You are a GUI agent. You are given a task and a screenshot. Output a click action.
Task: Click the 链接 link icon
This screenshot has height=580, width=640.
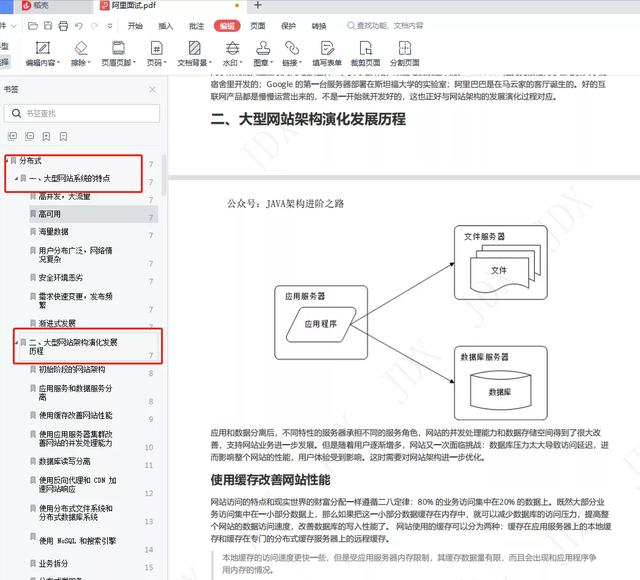click(292, 48)
